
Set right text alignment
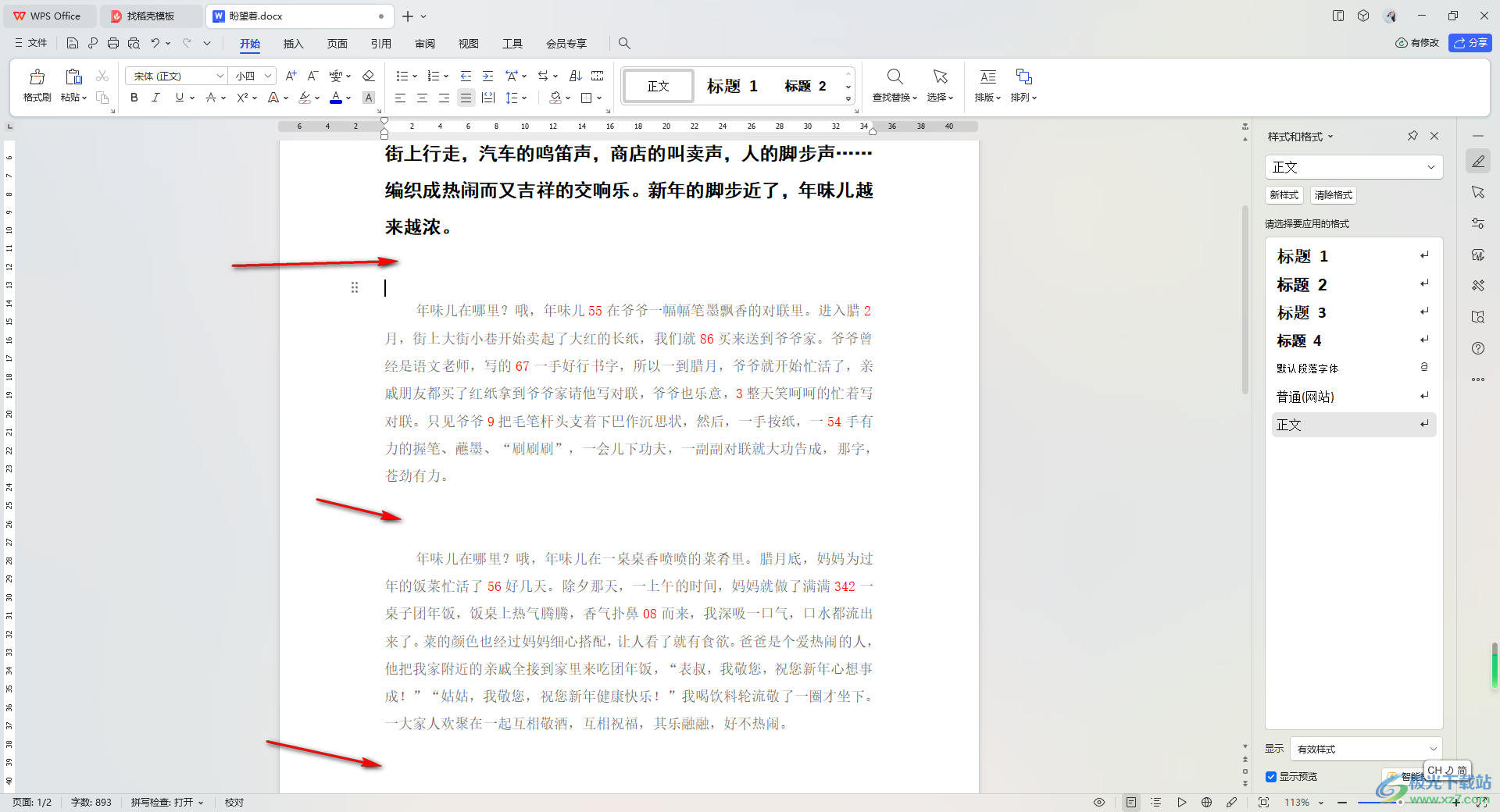click(x=444, y=98)
